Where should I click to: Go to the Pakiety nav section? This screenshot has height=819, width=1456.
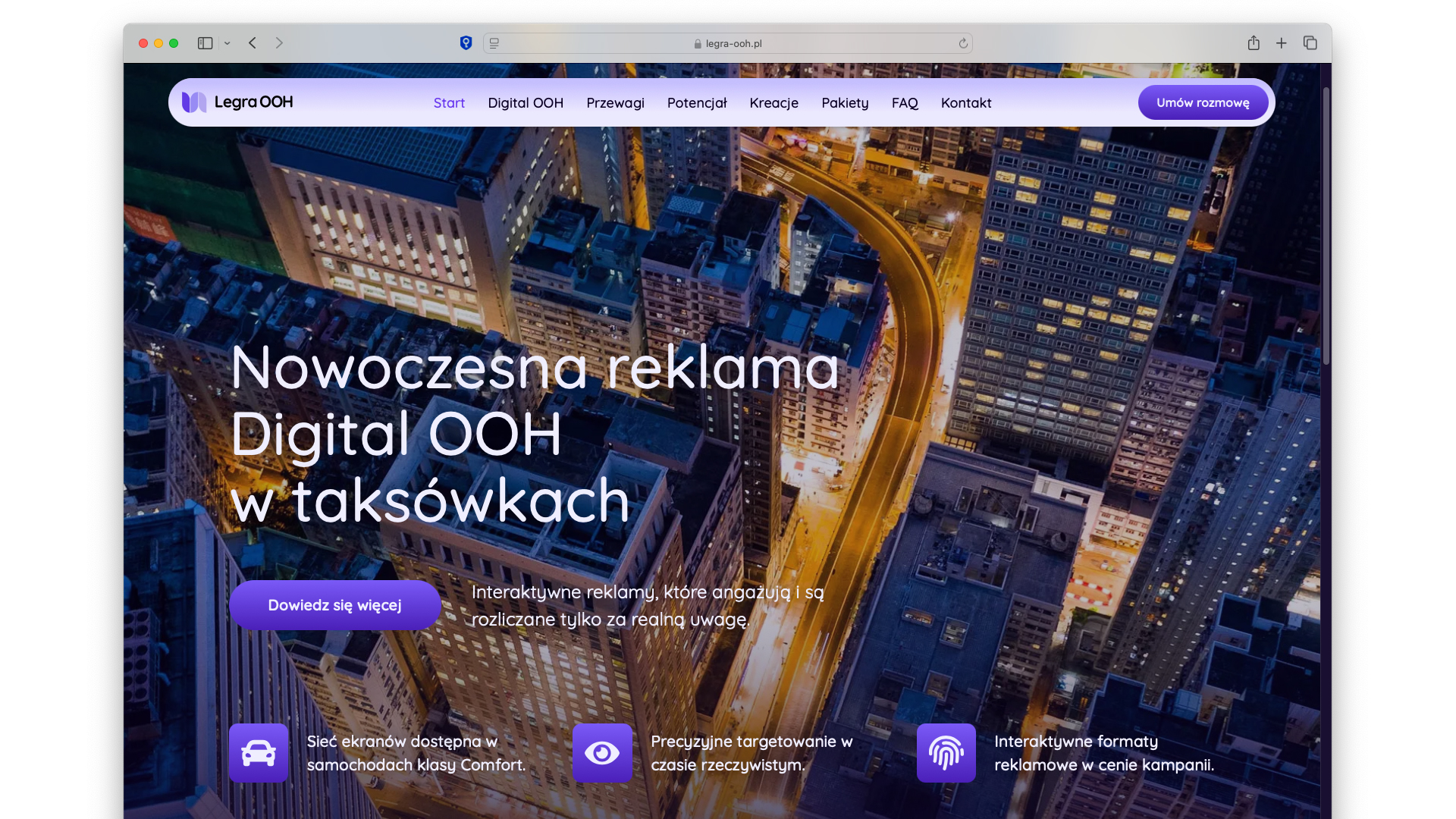(x=845, y=103)
